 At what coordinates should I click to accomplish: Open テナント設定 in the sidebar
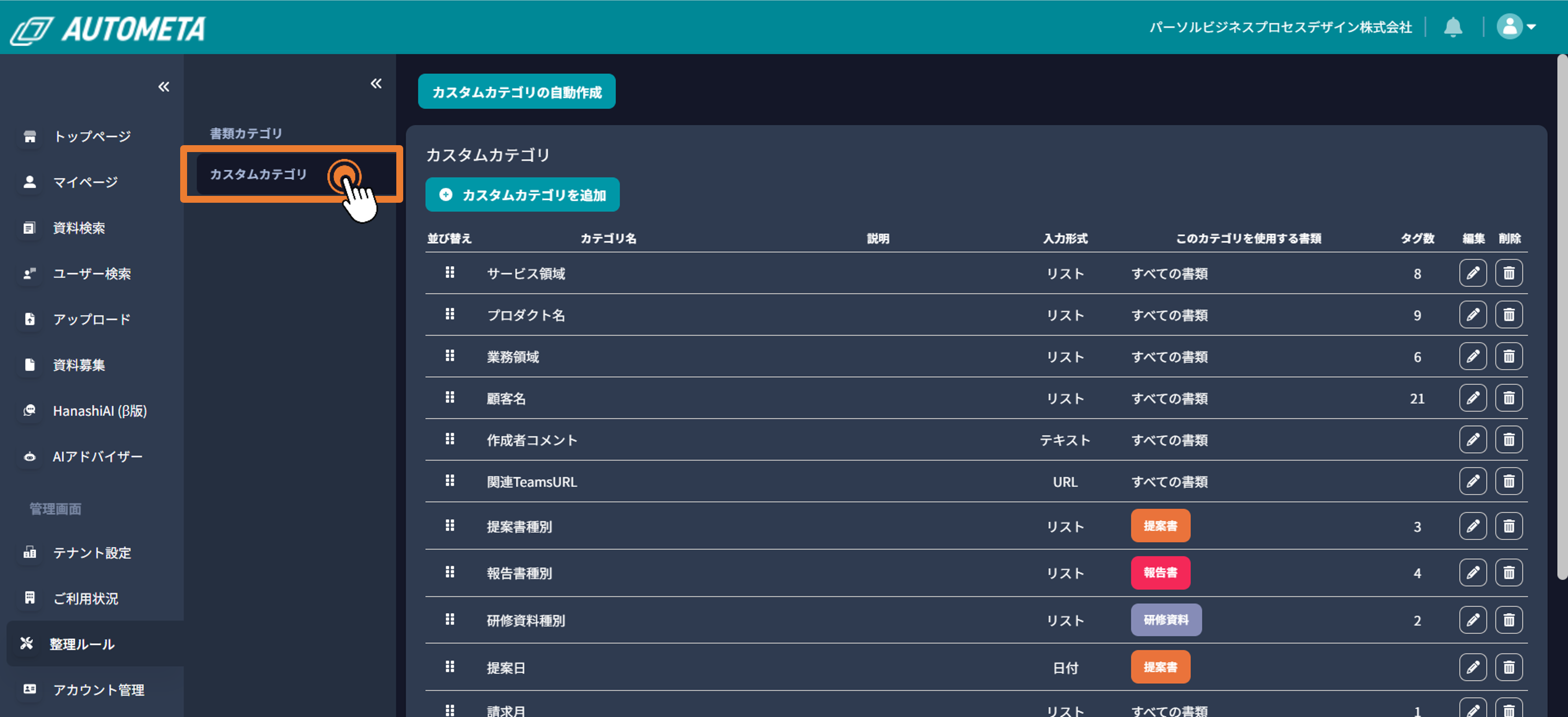pyautogui.click(x=92, y=553)
